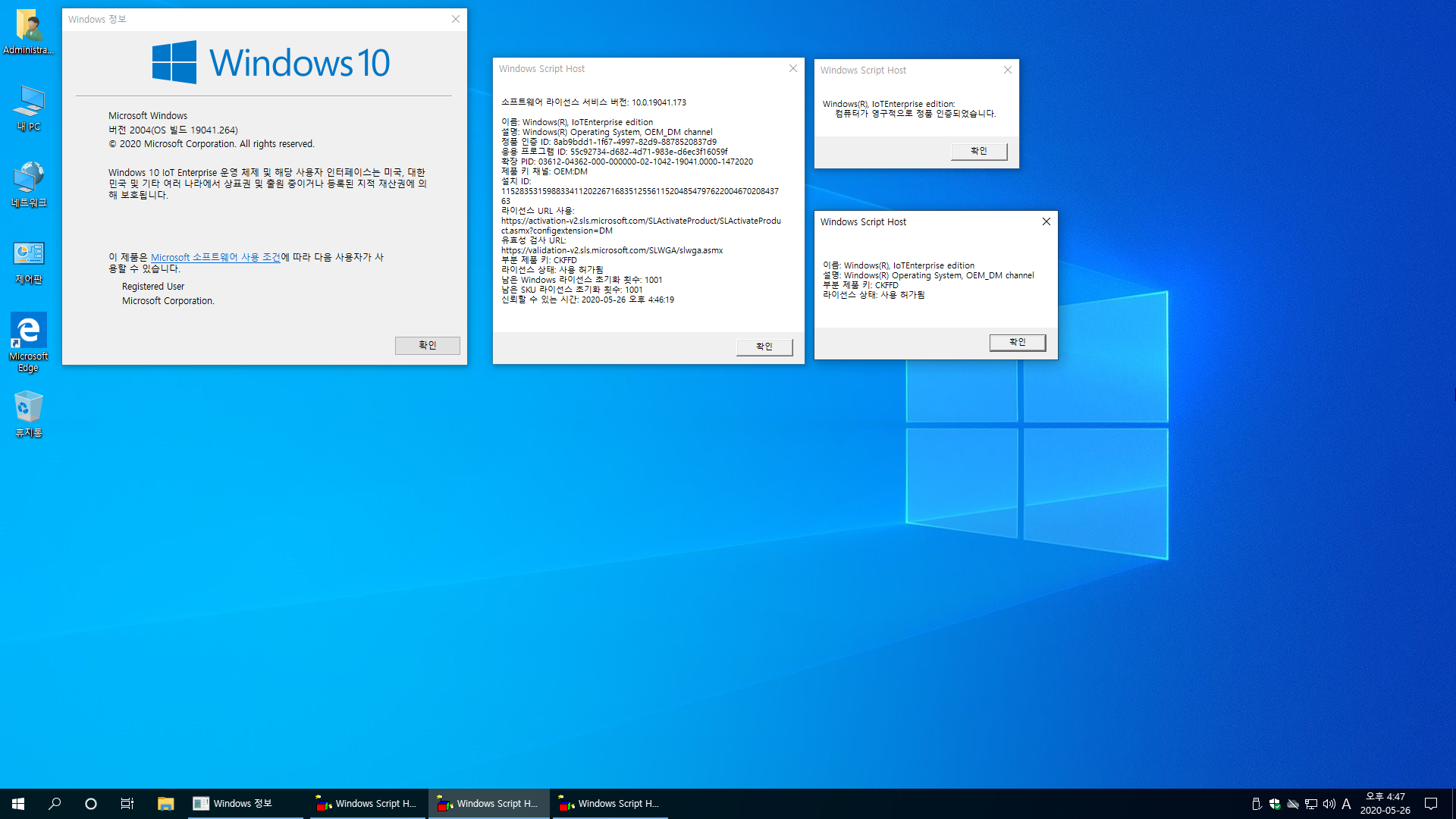Click the validation-v2.sls.microsoft.com URL text
Viewport: 1456px width, 819px height.
click(x=612, y=250)
